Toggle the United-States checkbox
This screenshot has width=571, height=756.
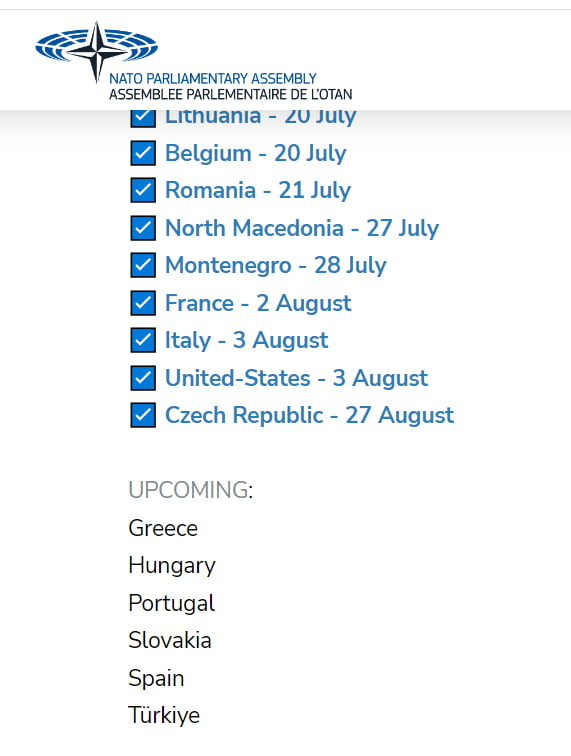click(x=143, y=378)
